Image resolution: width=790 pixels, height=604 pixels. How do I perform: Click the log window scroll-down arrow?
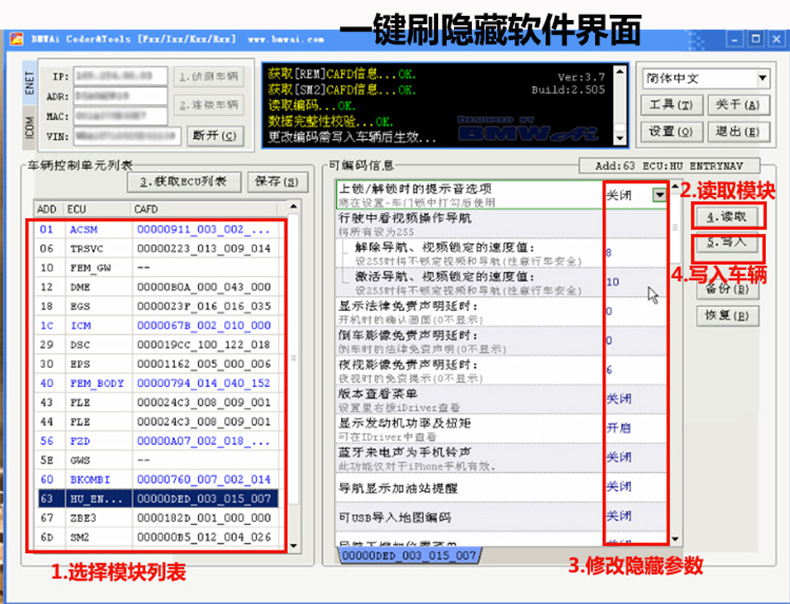click(620, 138)
